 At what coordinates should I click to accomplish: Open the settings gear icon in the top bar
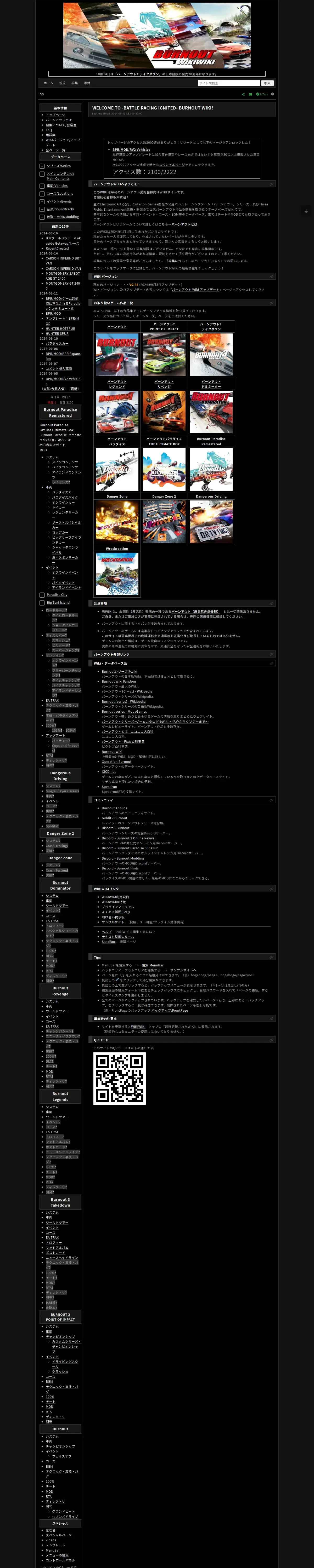click(273, 94)
